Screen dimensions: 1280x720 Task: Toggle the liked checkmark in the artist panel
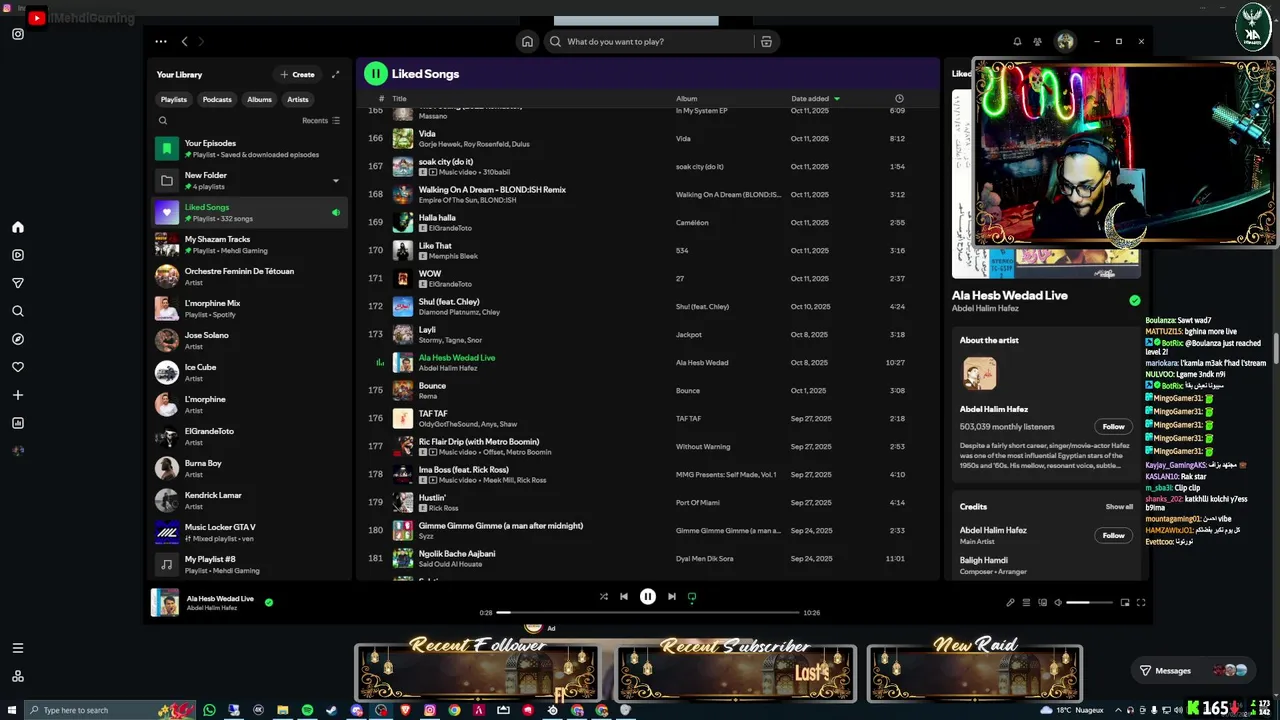pos(1135,300)
